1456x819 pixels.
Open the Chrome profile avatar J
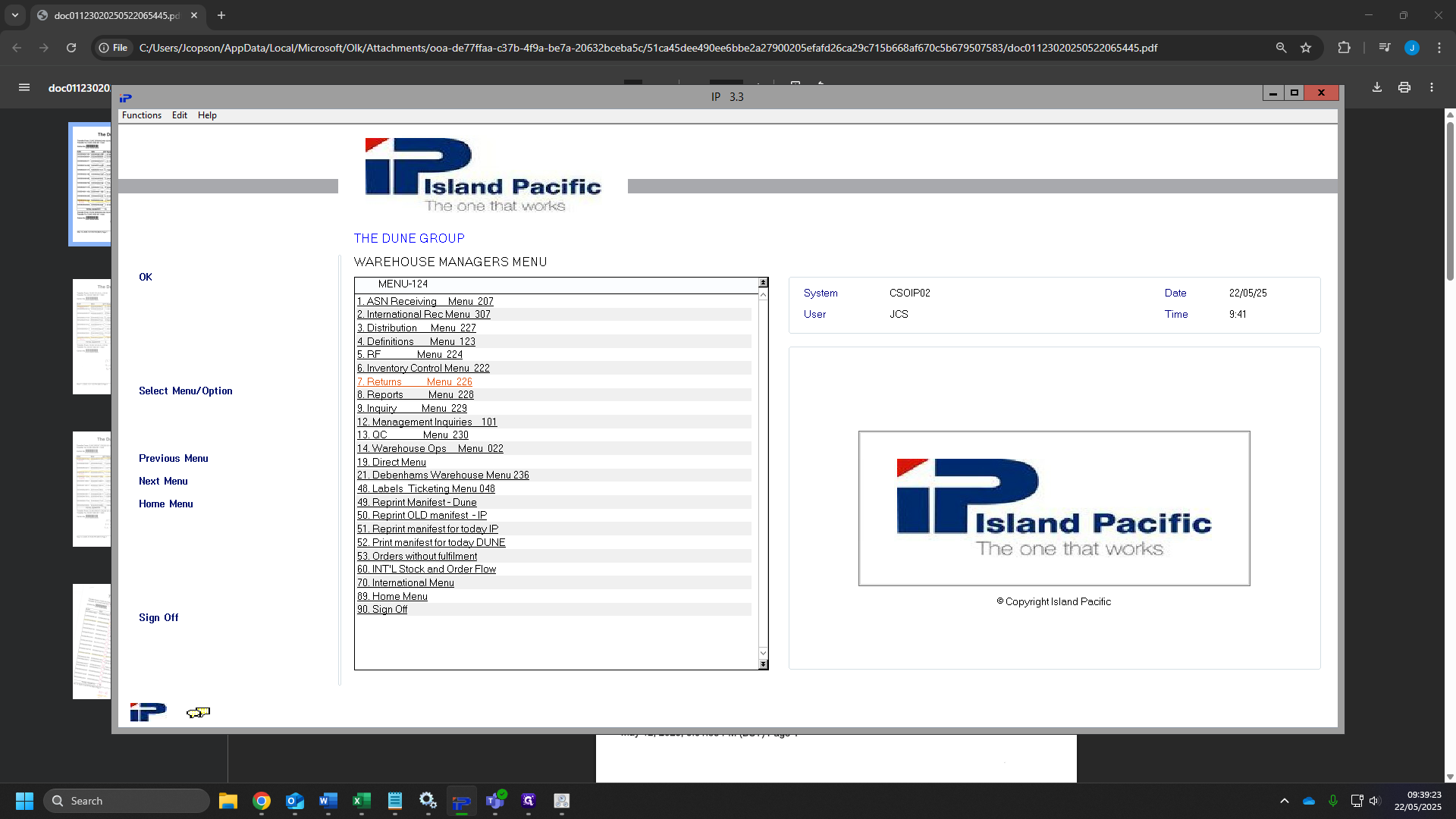[1412, 48]
